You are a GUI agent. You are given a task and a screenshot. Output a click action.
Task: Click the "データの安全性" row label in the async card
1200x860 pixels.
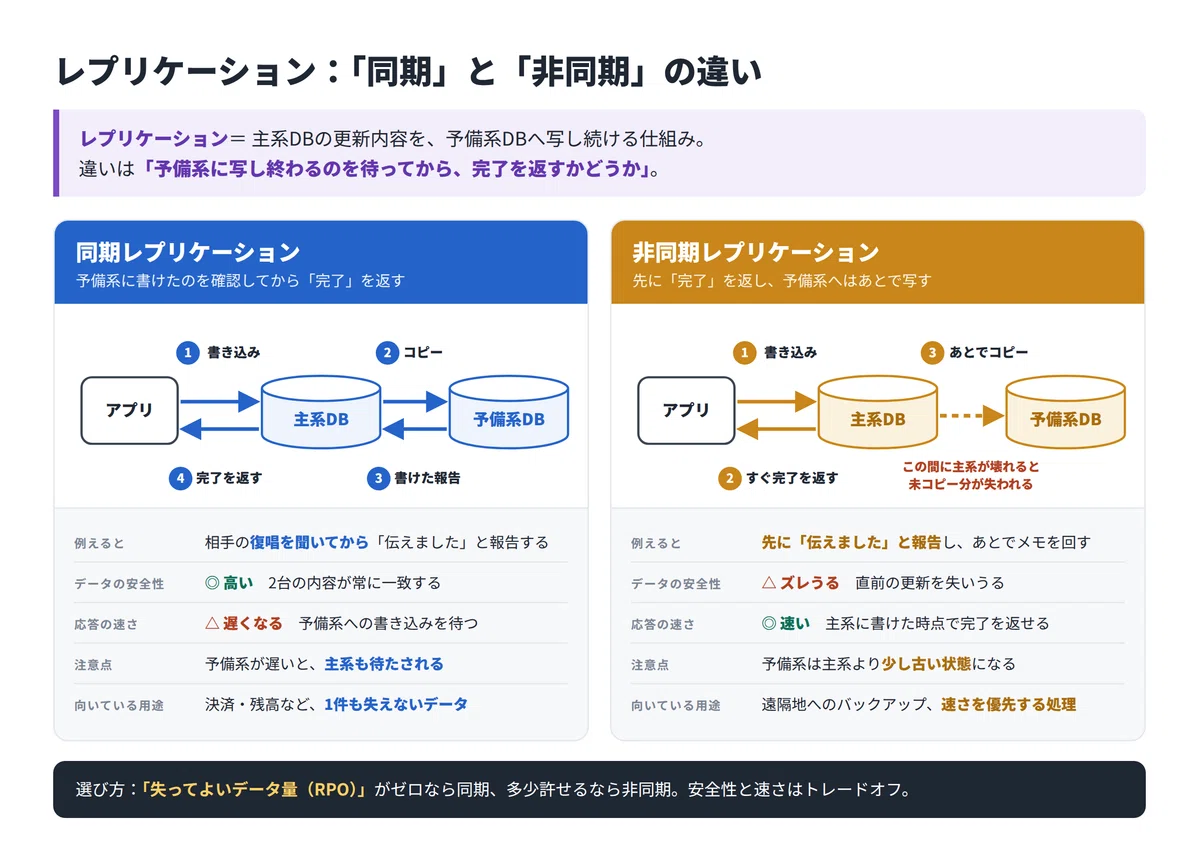pyautogui.click(x=676, y=584)
